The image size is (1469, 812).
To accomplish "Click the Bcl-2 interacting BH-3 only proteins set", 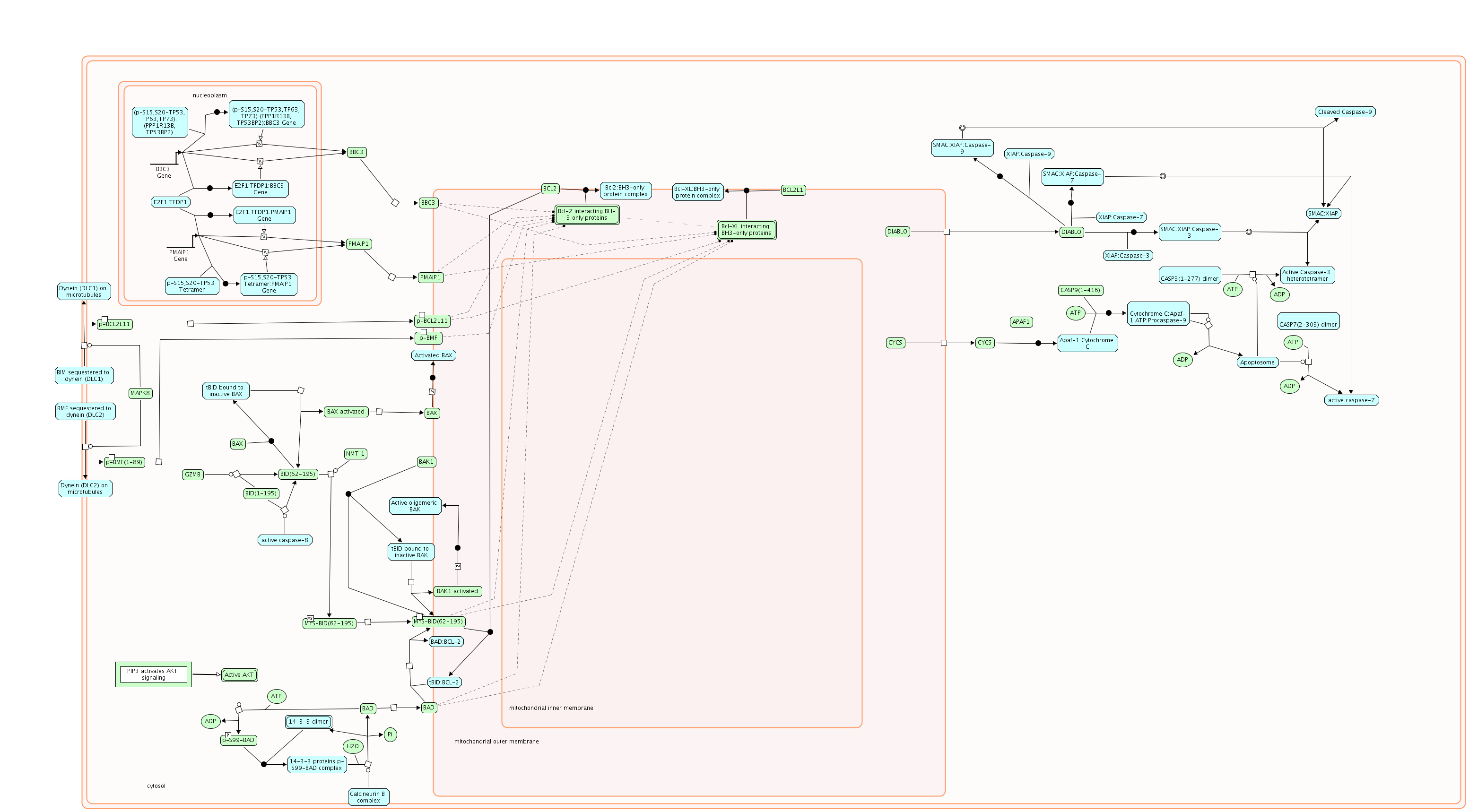I will click(x=587, y=215).
